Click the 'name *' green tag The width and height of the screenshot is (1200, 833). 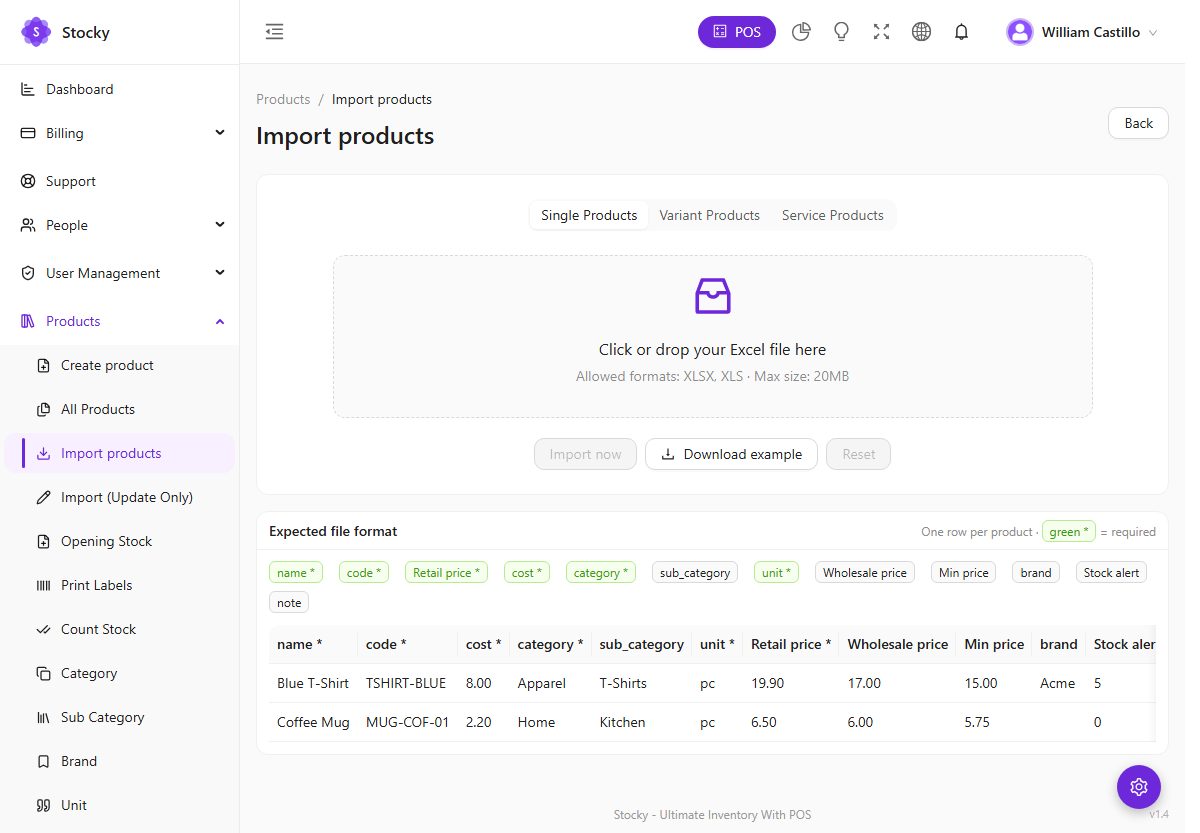[296, 573]
